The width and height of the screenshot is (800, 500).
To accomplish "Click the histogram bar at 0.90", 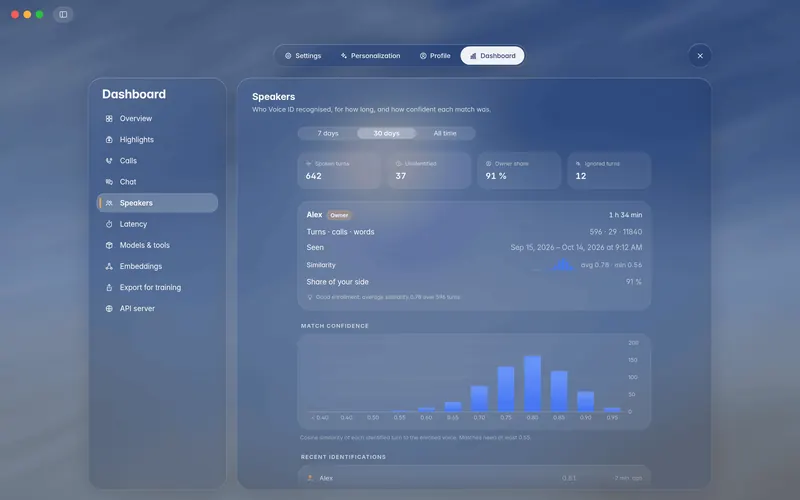I will tap(586, 402).
